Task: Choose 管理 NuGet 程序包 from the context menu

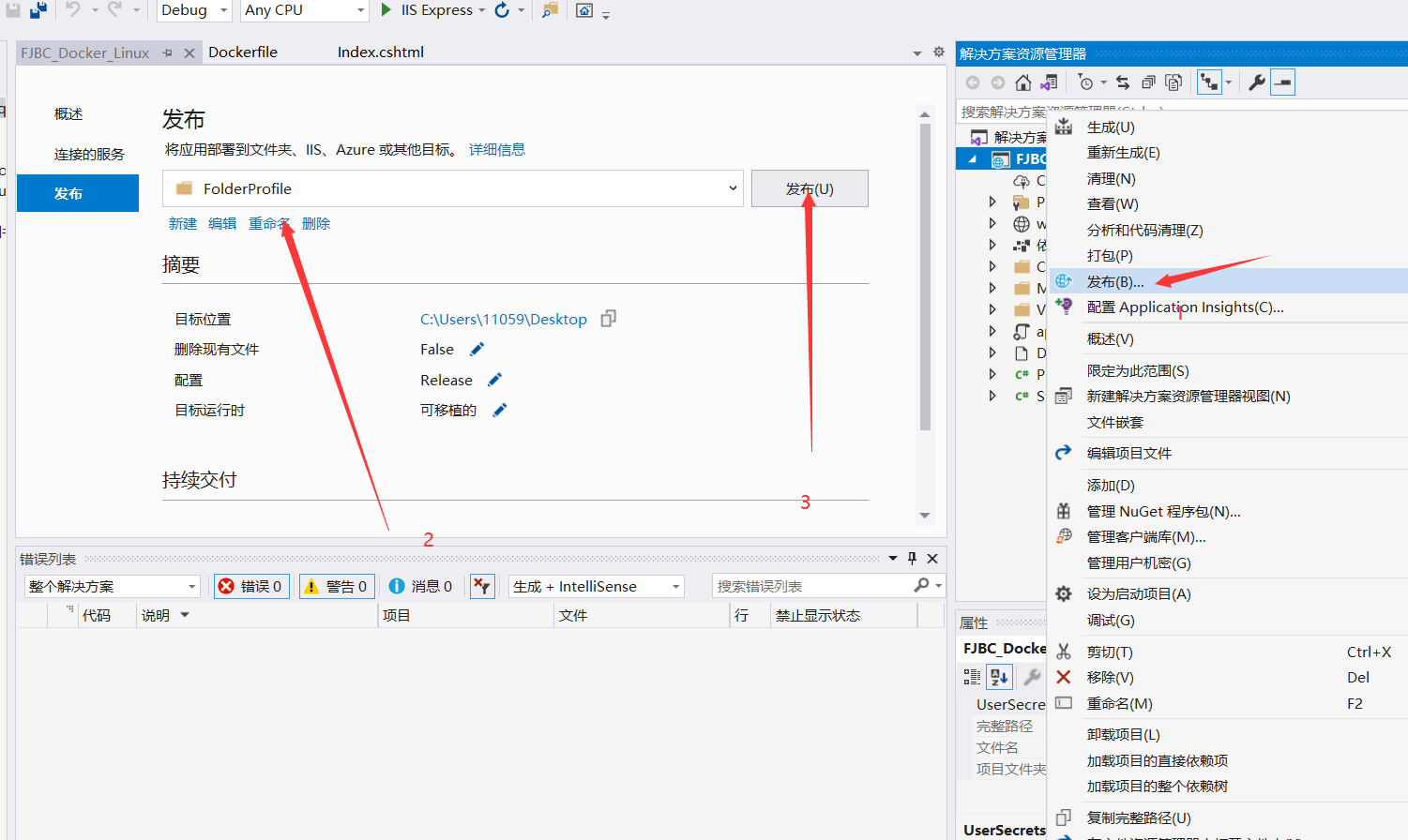Action: point(1163,511)
